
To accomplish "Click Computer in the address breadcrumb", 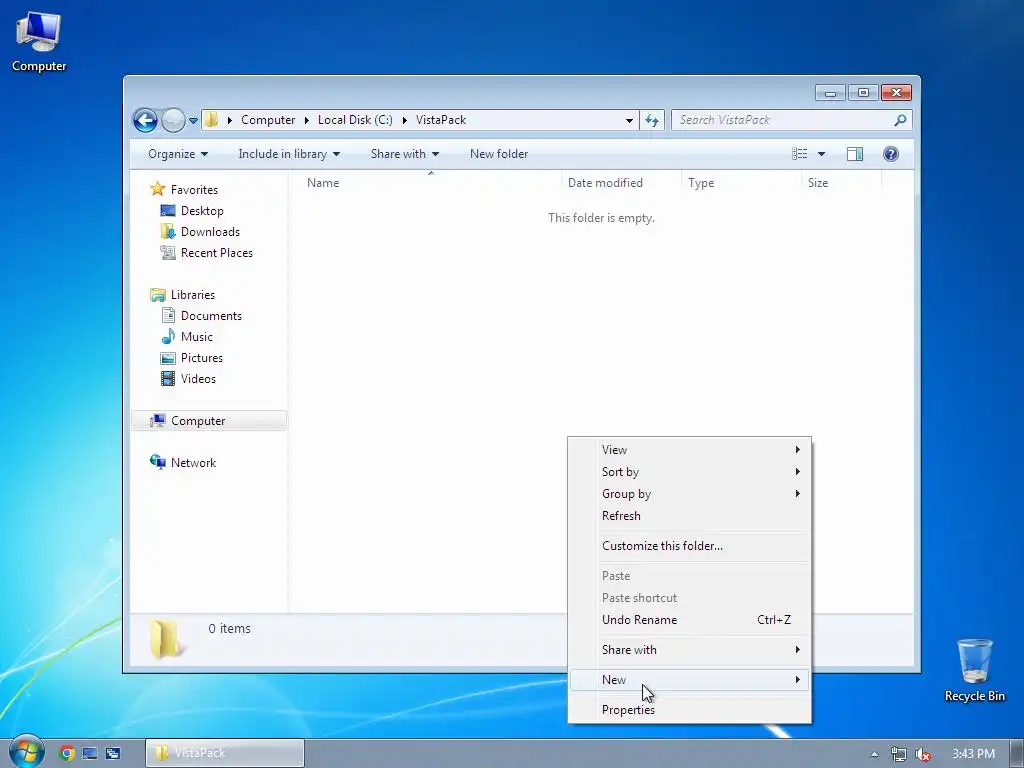I will tap(268, 120).
